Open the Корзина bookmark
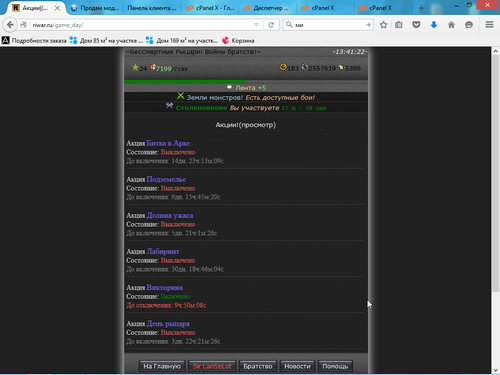 pyautogui.click(x=238, y=41)
